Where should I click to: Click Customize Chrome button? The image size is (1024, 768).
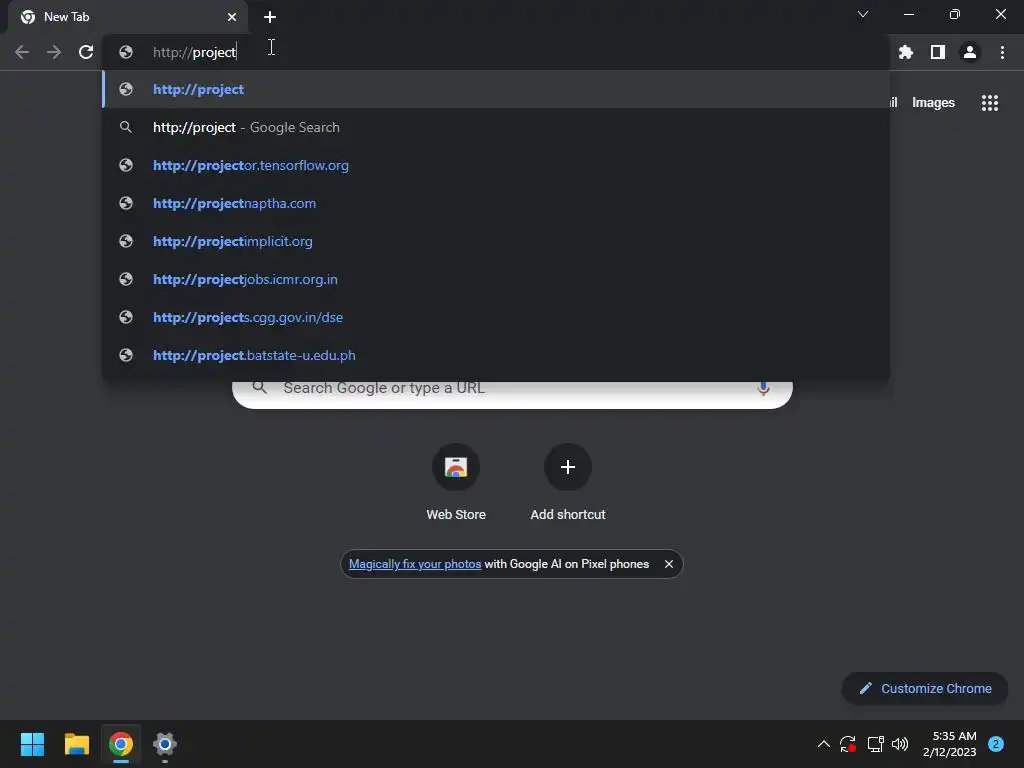coord(925,688)
